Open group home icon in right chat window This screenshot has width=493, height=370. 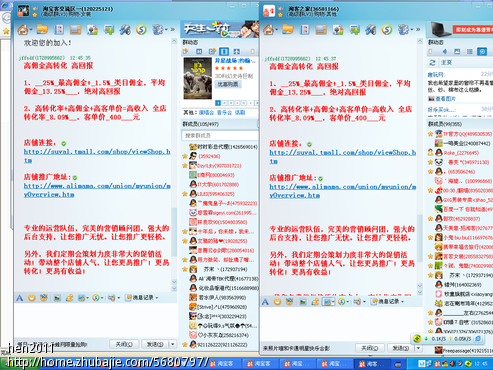tap(268, 30)
